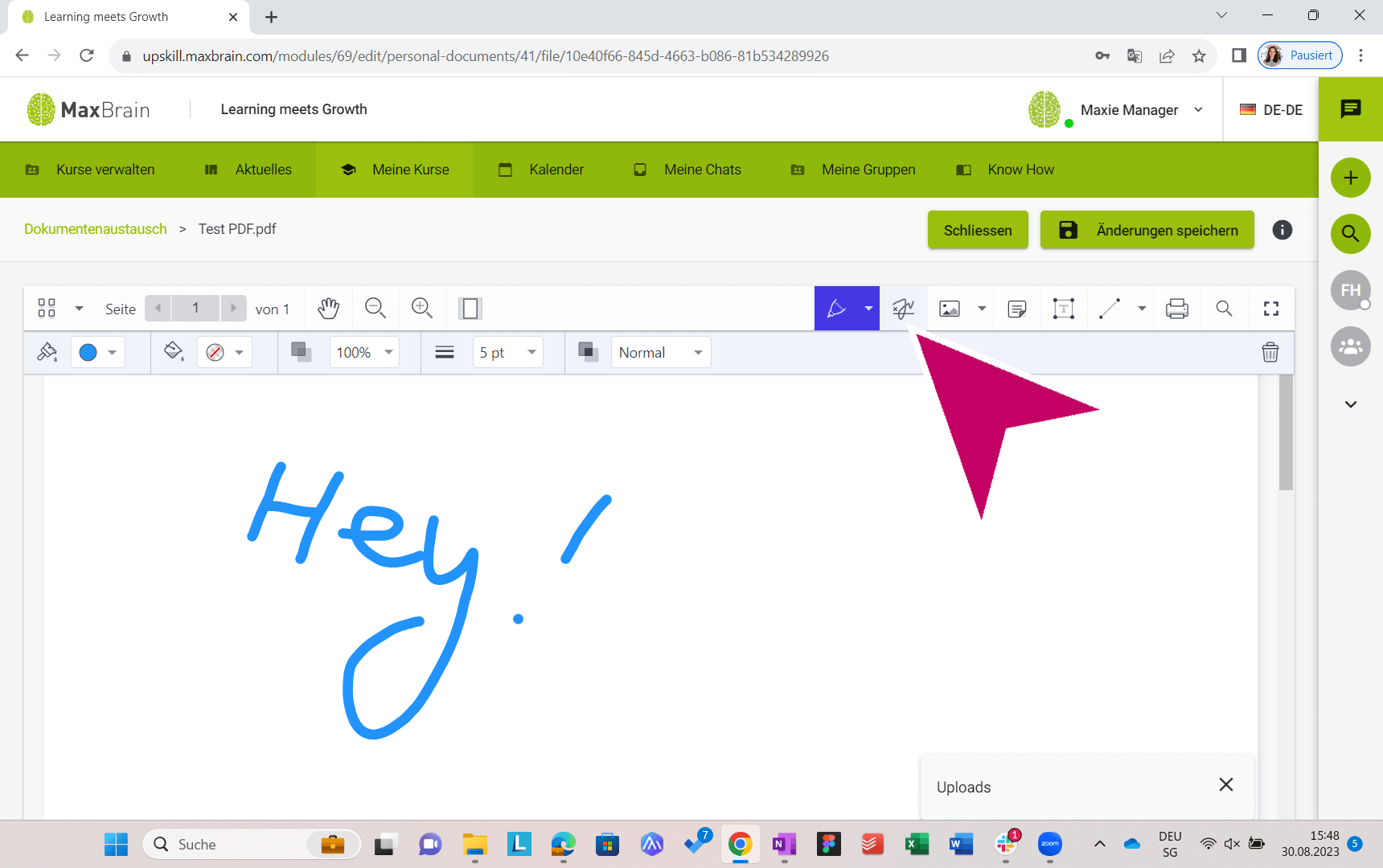This screenshot has height=868, width=1383.
Task: Activate the pan hand tool
Action: pyautogui.click(x=328, y=309)
